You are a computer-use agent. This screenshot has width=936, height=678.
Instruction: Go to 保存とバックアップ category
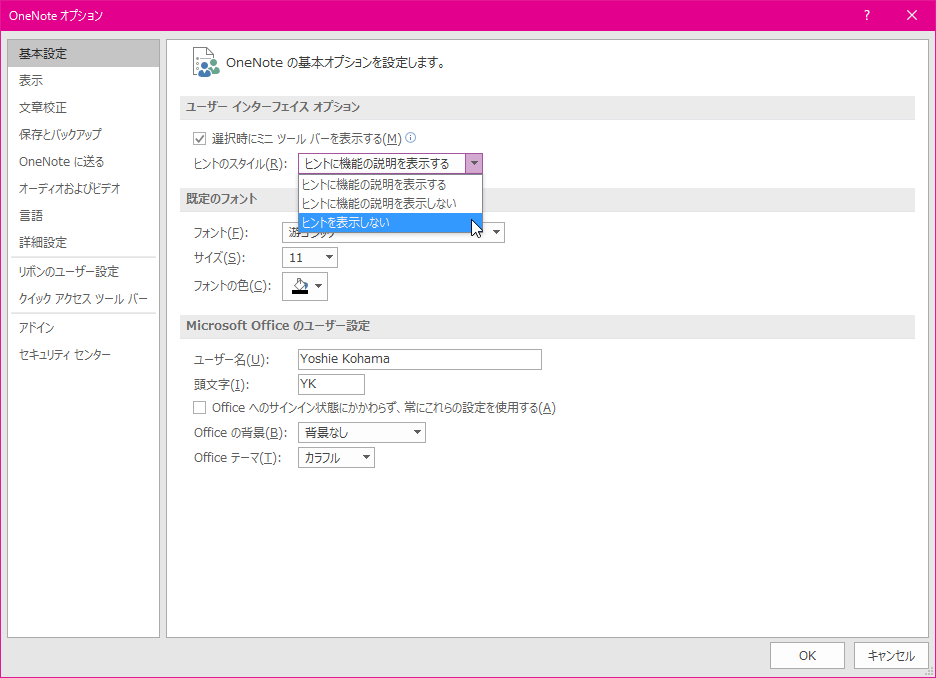point(84,134)
